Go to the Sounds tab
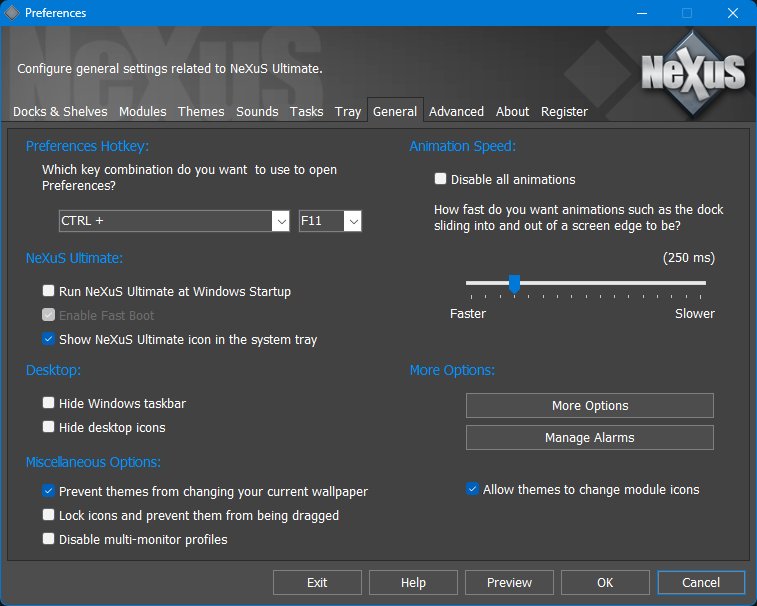Image resolution: width=757 pixels, height=606 pixels. tap(257, 112)
